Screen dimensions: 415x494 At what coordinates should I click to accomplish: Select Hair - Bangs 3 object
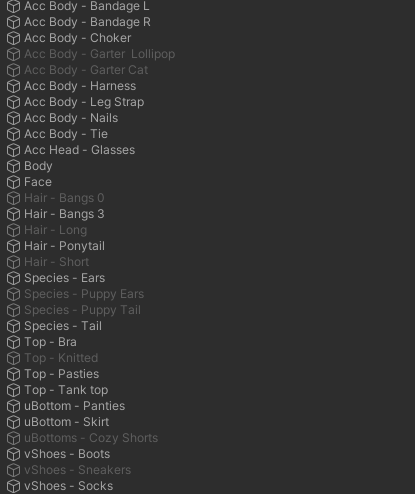pyautogui.click(x=64, y=214)
